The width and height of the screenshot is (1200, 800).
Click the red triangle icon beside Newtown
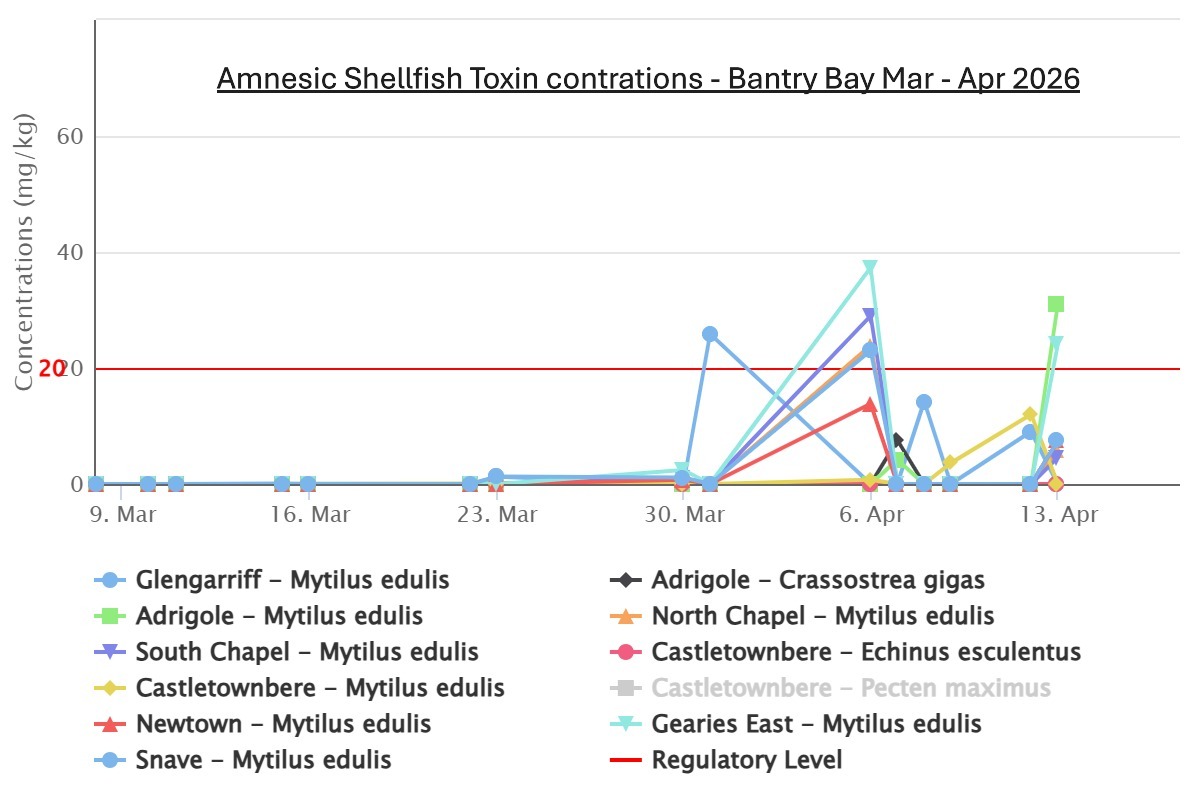tap(111, 724)
